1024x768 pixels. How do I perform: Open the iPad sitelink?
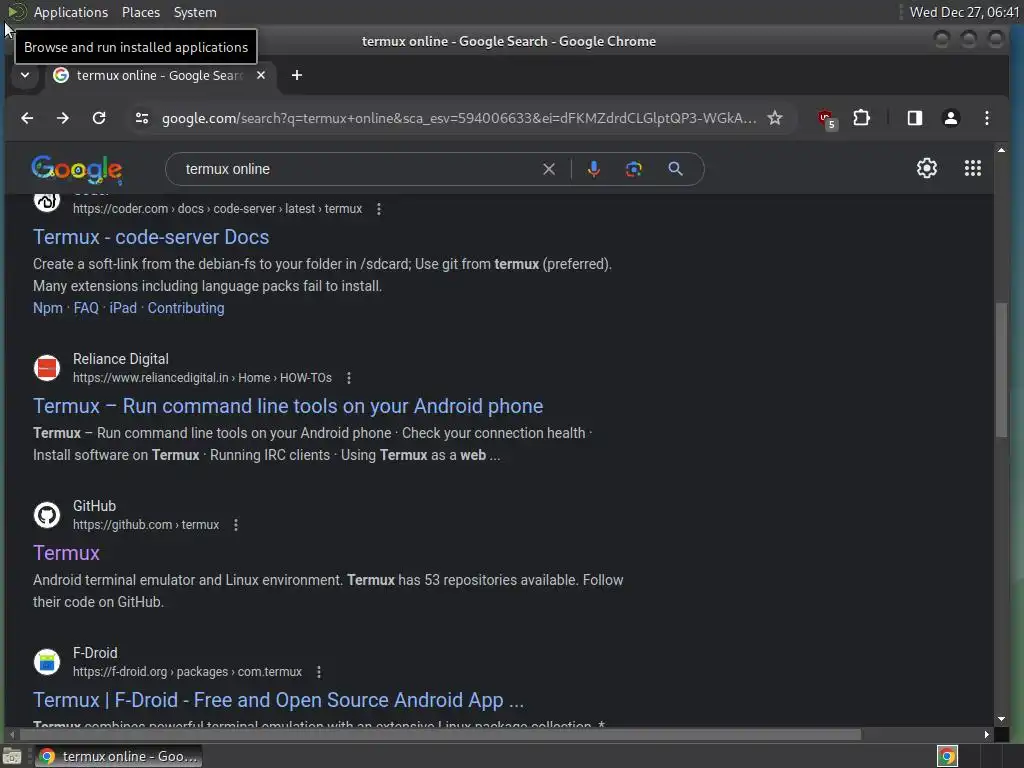[x=123, y=308]
